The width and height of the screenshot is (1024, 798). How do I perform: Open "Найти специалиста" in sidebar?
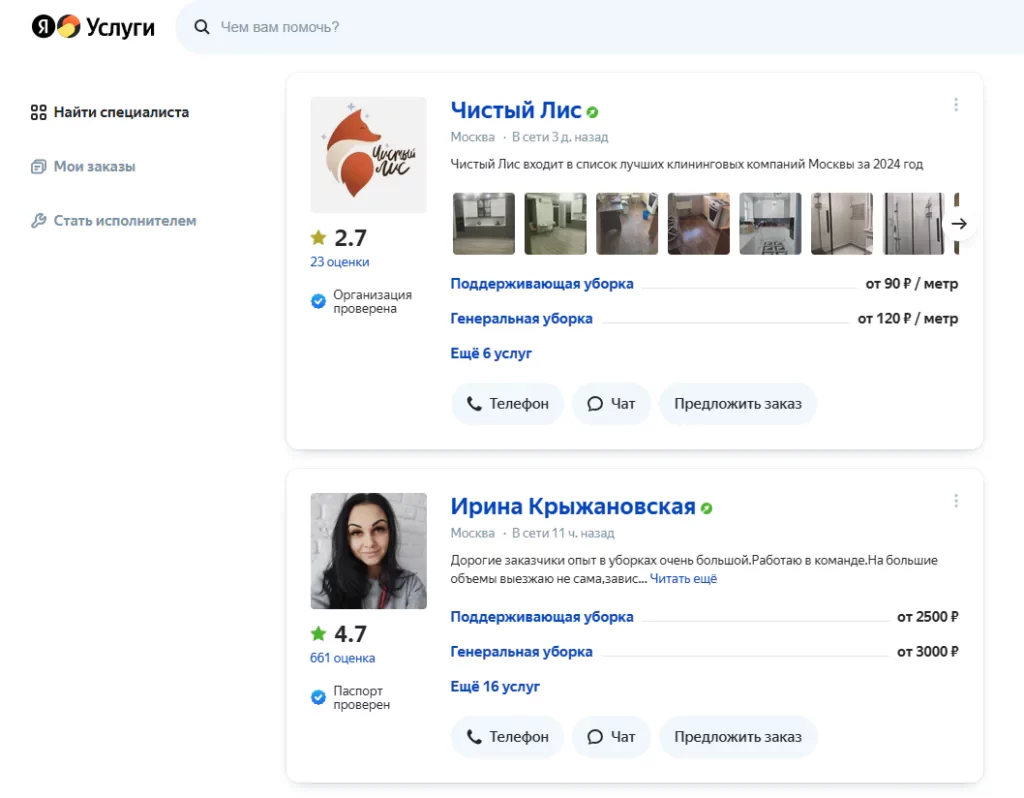tap(120, 112)
